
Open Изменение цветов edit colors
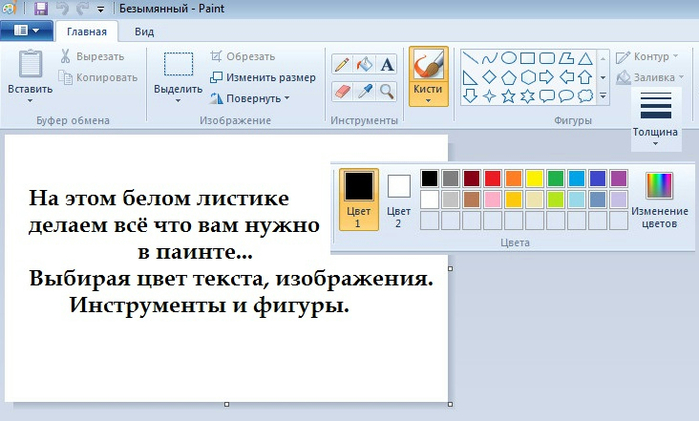point(659,200)
